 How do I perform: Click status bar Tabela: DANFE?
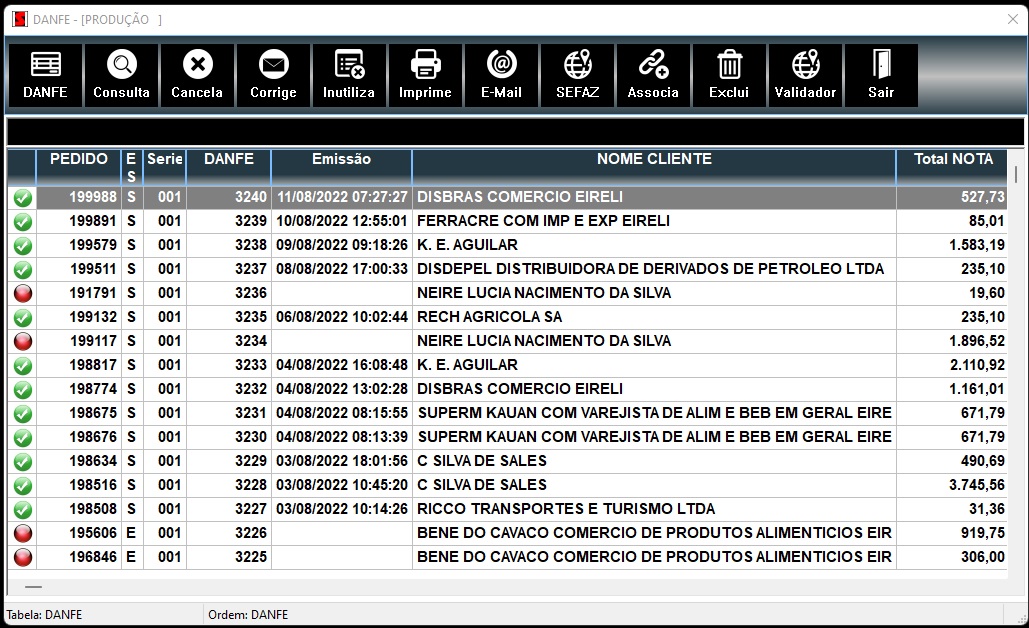click(x=44, y=615)
